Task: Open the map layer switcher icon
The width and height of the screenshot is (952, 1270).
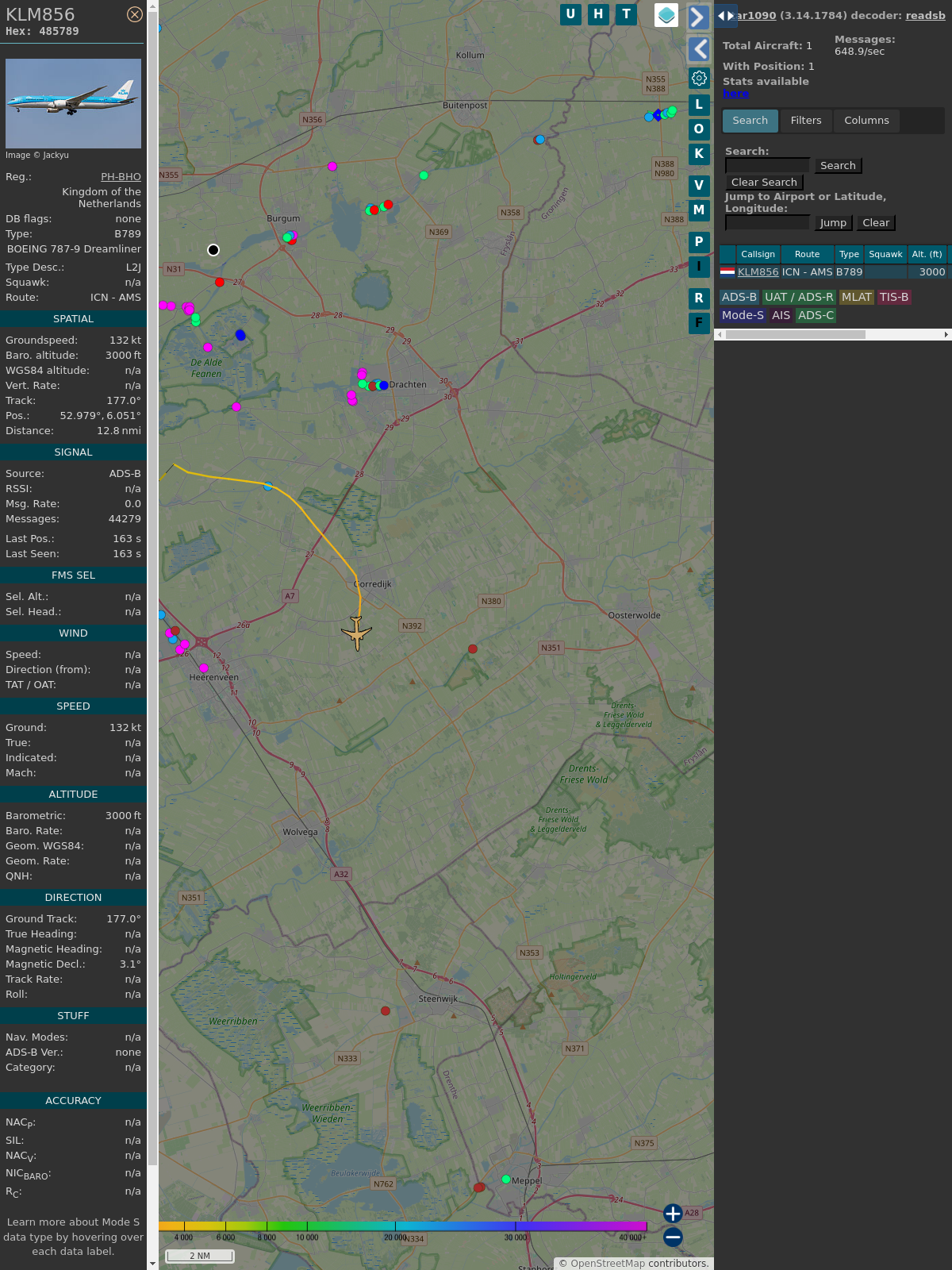Action: (x=666, y=15)
